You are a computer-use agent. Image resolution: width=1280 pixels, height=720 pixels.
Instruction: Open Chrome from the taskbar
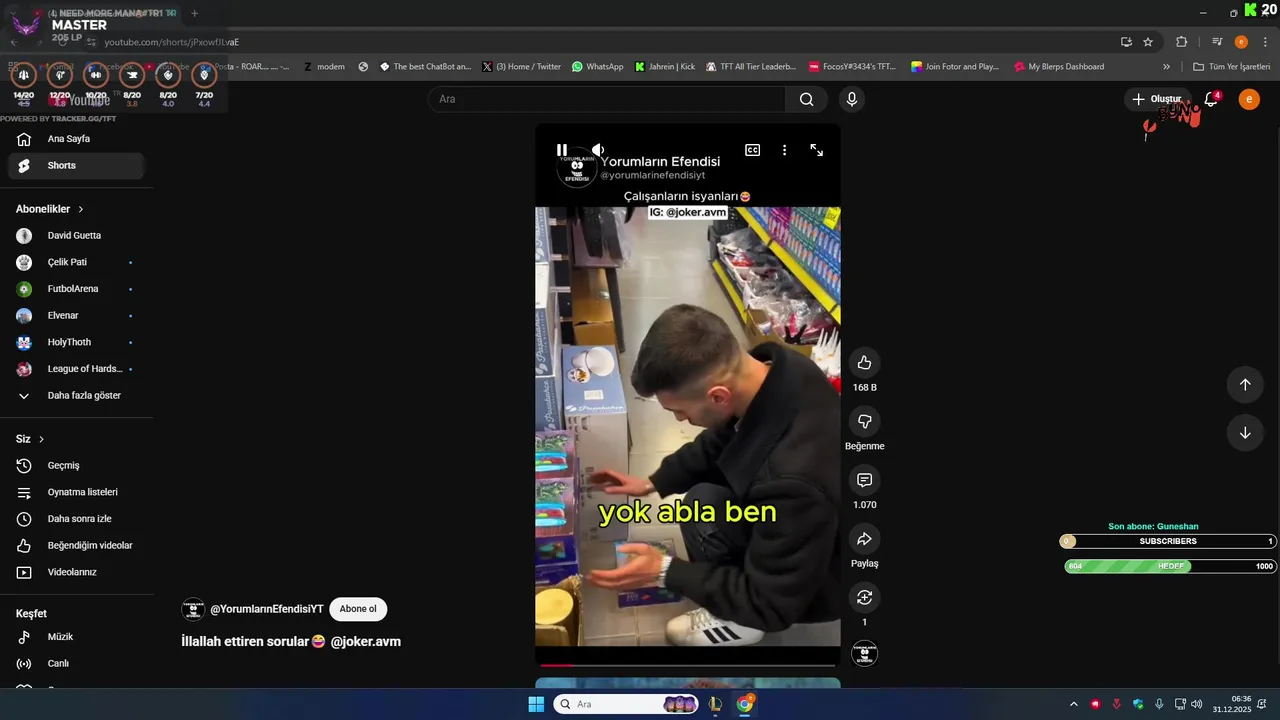point(745,704)
